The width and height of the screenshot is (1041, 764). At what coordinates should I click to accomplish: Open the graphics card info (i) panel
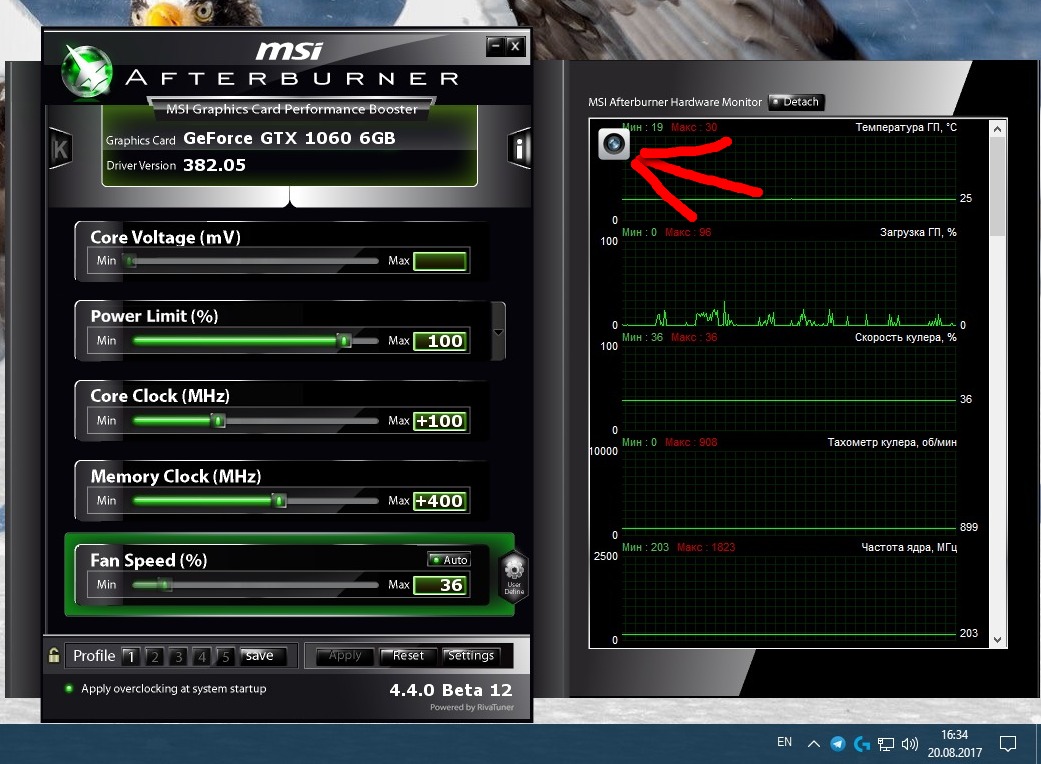pyautogui.click(x=519, y=148)
